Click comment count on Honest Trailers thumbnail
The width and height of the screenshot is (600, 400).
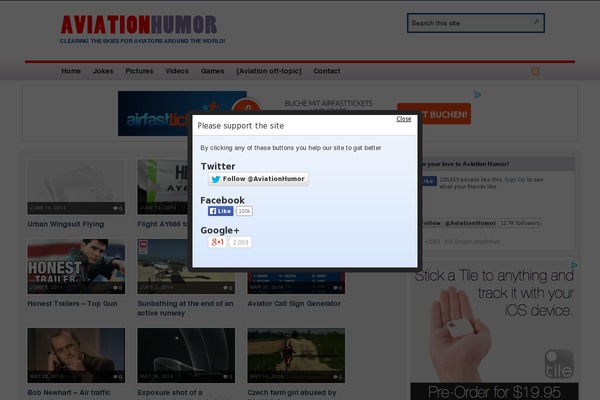tap(117, 288)
